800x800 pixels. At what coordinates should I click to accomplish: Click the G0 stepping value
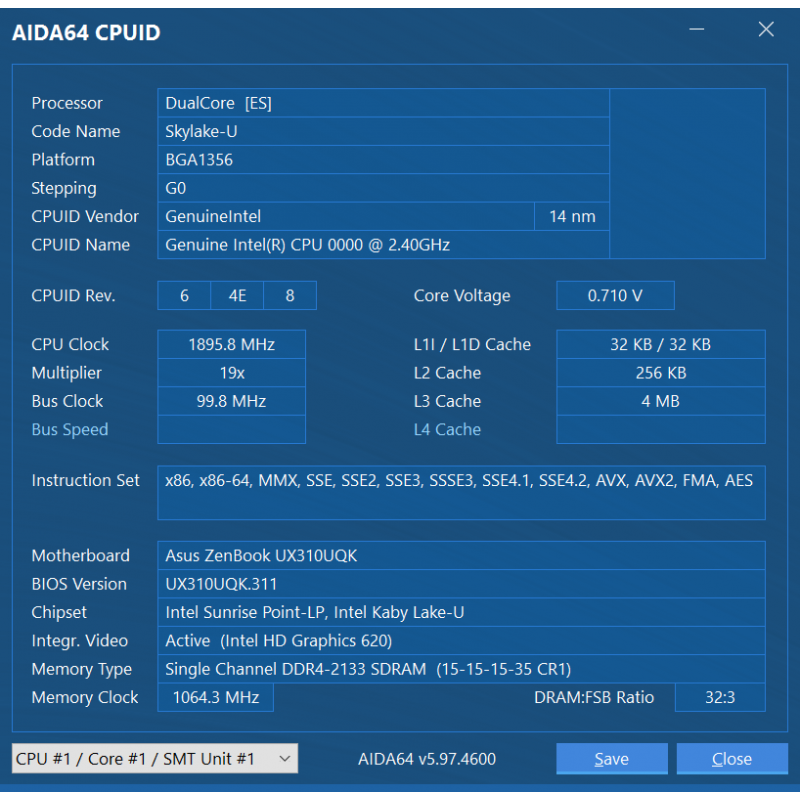pyautogui.click(x=383, y=188)
